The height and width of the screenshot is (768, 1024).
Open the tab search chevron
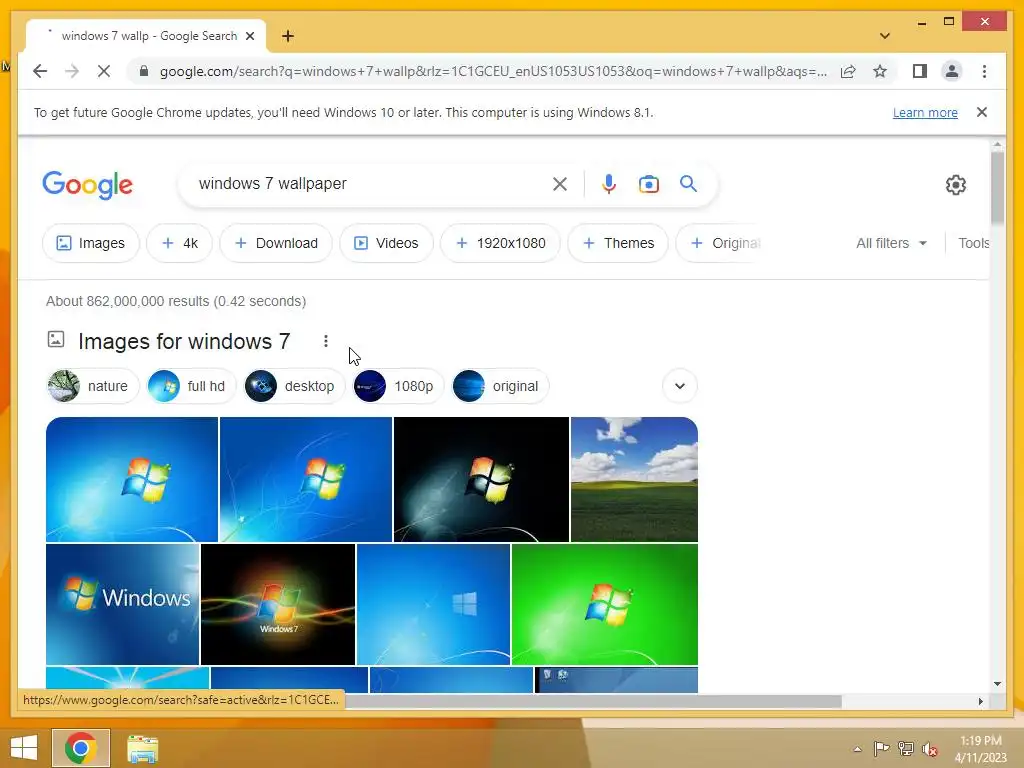click(x=884, y=36)
